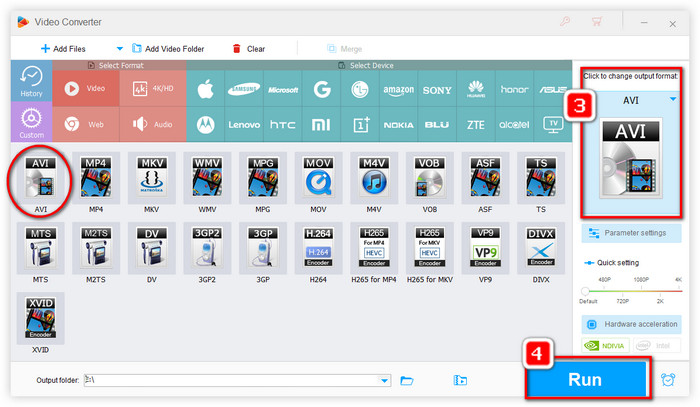Open the ZTE device category
Image resolution: width=700 pixels, height=407 pixels.
pyautogui.click(x=475, y=125)
